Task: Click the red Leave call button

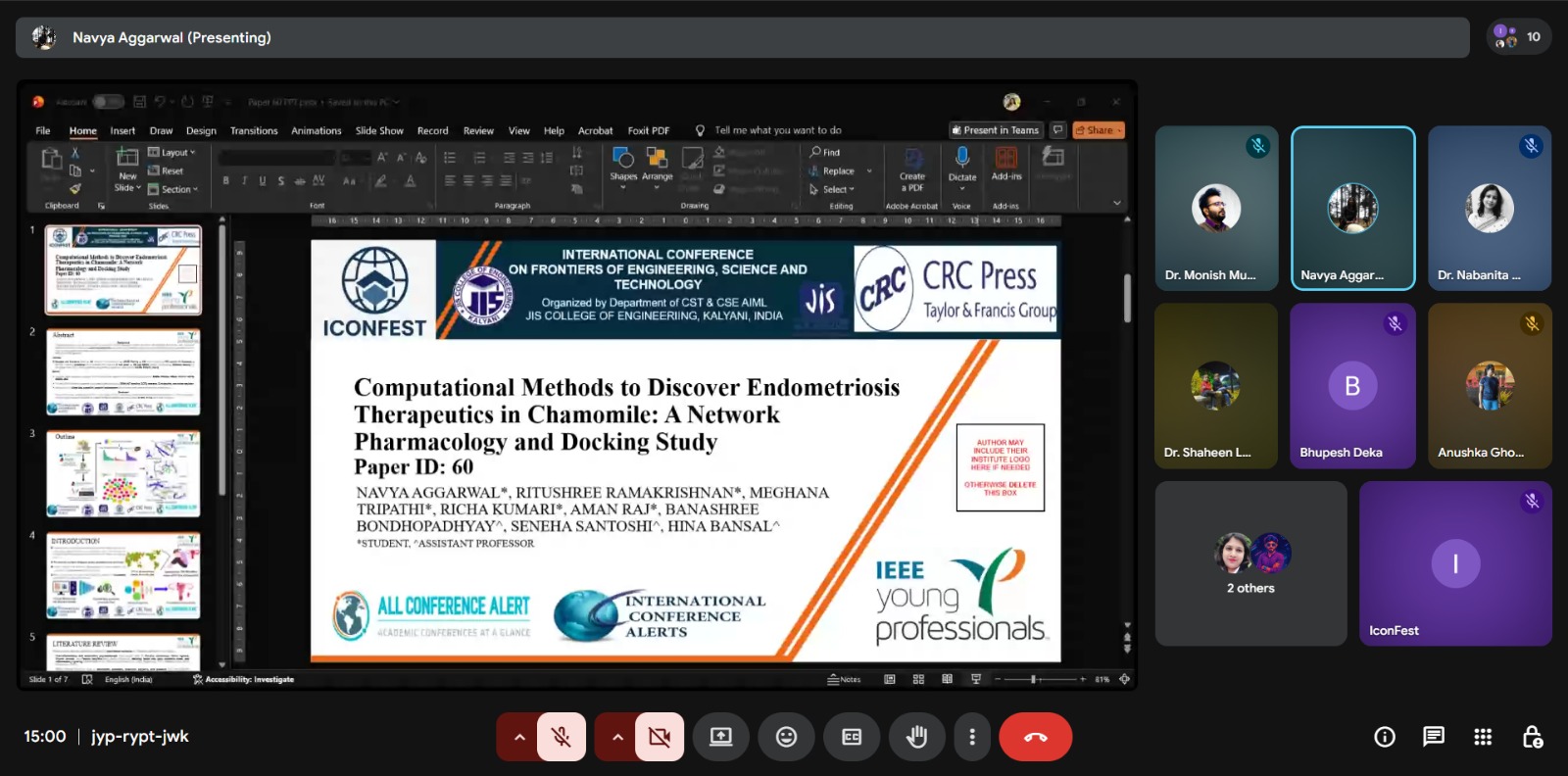Action: click(x=1035, y=737)
